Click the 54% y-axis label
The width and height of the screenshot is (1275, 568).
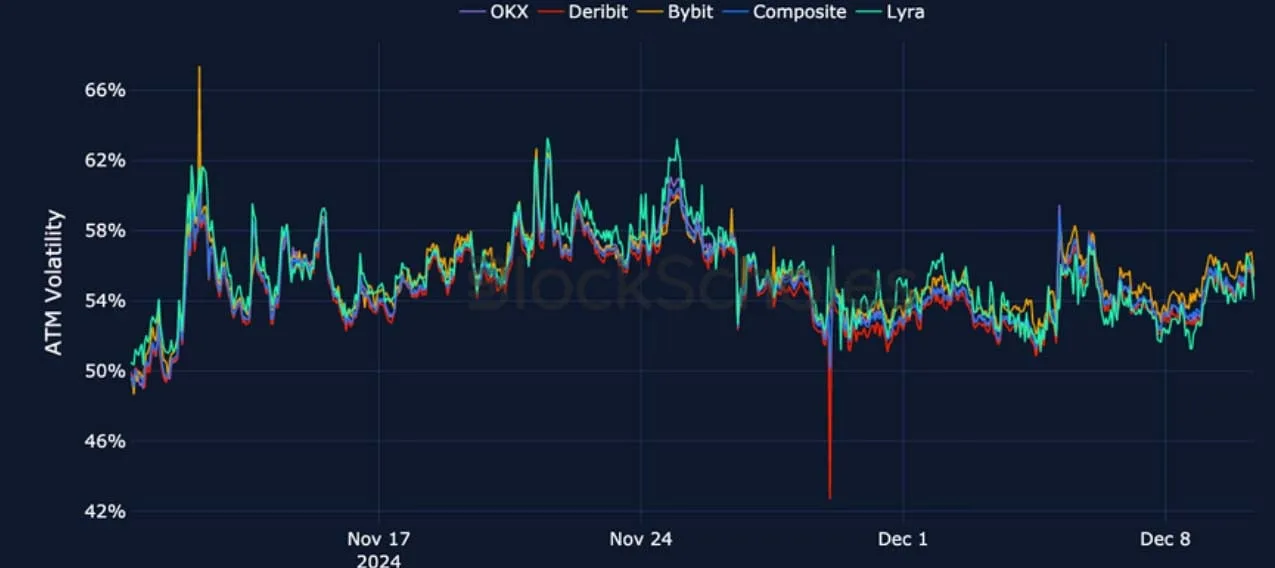[104, 300]
